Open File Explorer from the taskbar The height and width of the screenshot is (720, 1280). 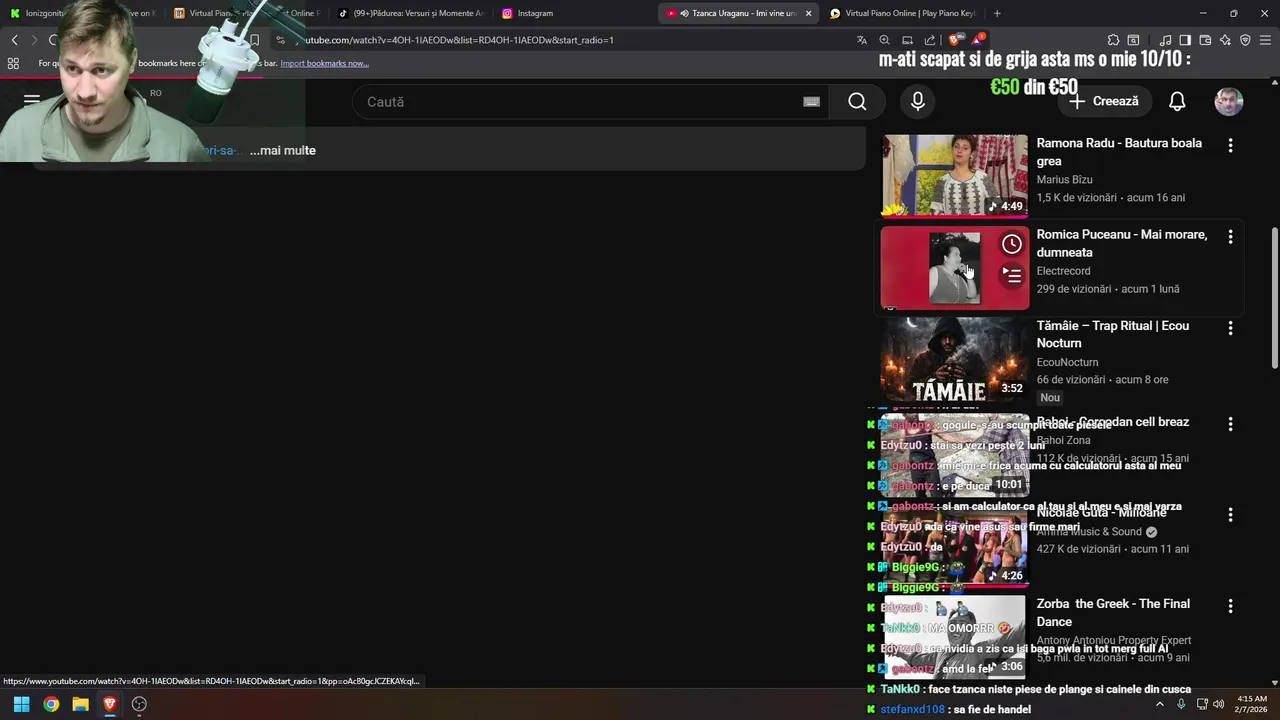[80, 704]
